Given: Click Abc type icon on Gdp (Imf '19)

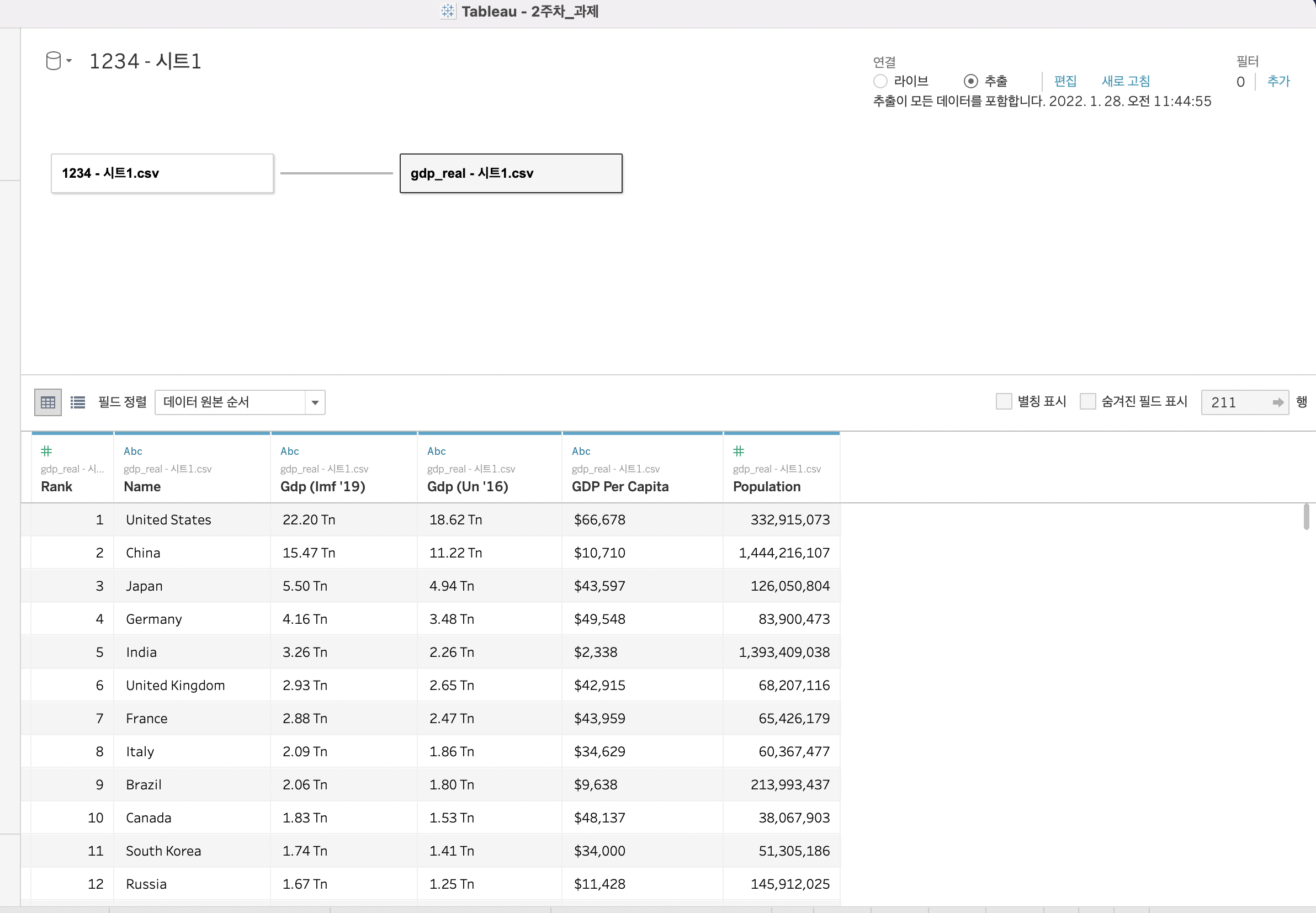Looking at the screenshot, I should click(x=289, y=451).
